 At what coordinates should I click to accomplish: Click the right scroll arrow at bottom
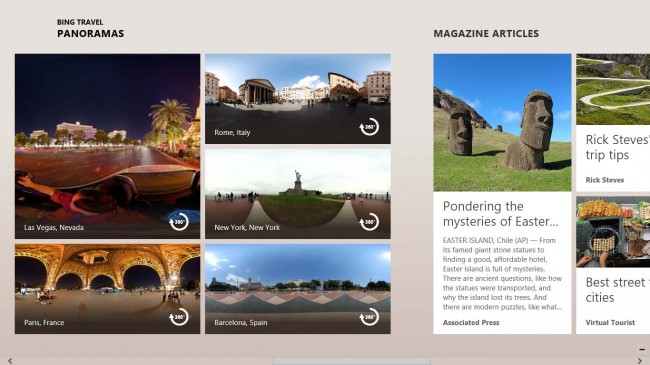(640, 361)
